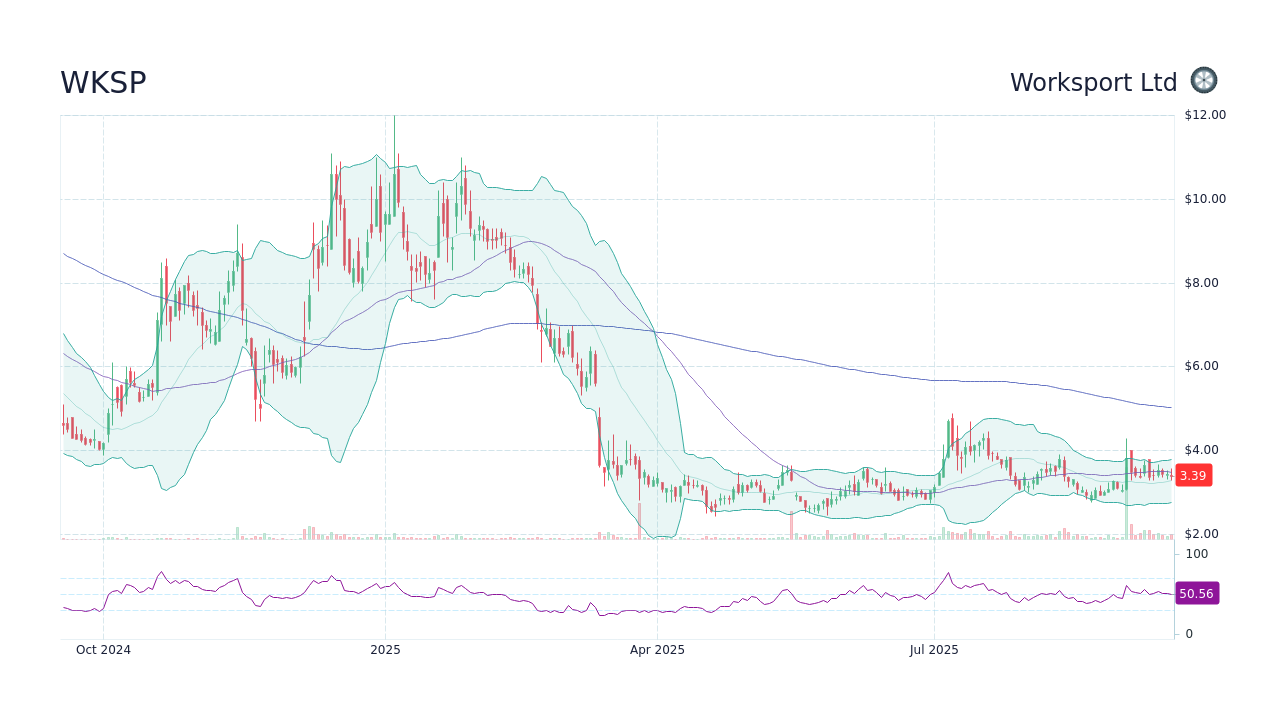This screenshot has height=720, width=1280.
Task: Click the $2.00 price axis label
Action: click(x=1200, y=533)
